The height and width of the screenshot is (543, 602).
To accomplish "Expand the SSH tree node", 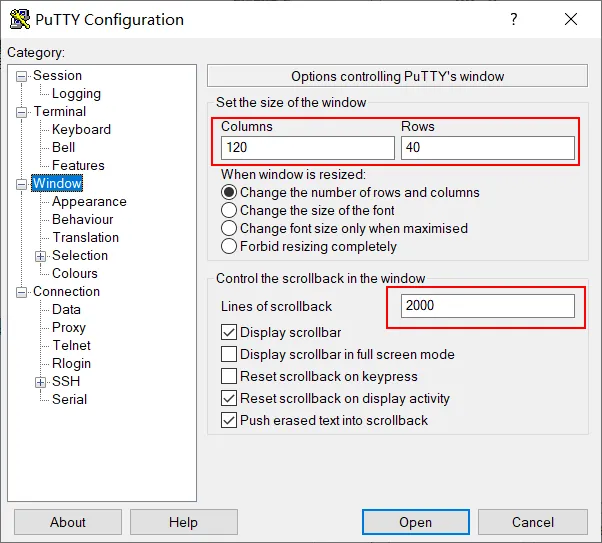I will 41,382.
